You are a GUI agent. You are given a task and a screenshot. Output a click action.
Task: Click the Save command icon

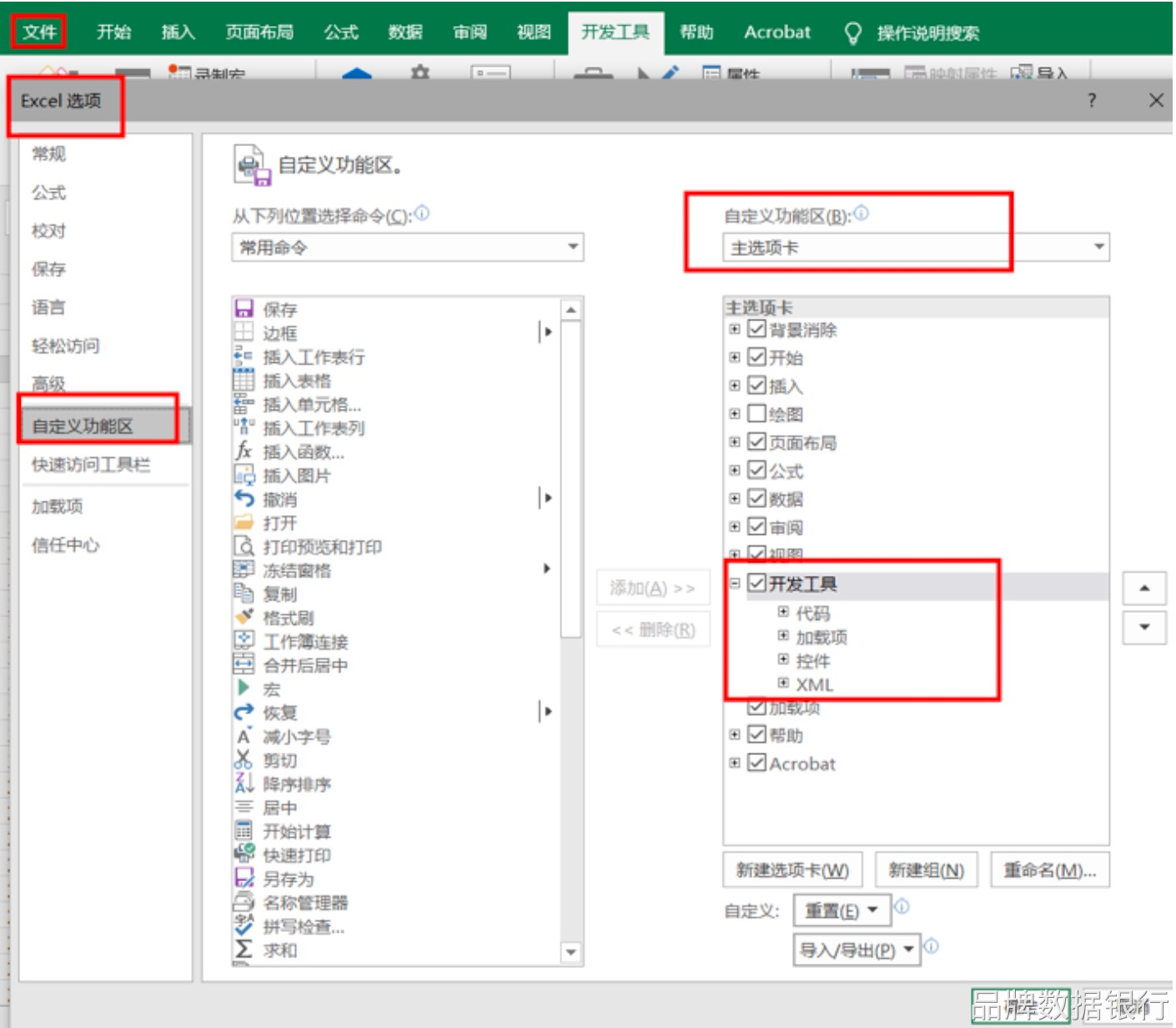click(x=244, y=309)
